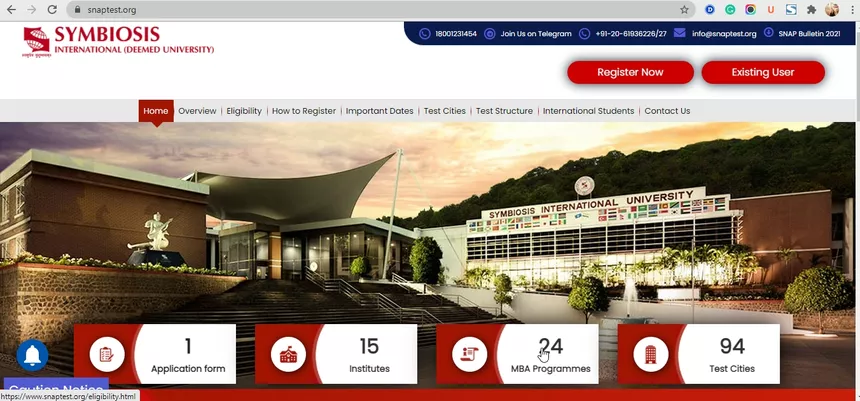Screen dimensions: 860x401
Task: Open the Test Structure nav item
Action: (504, 111)
